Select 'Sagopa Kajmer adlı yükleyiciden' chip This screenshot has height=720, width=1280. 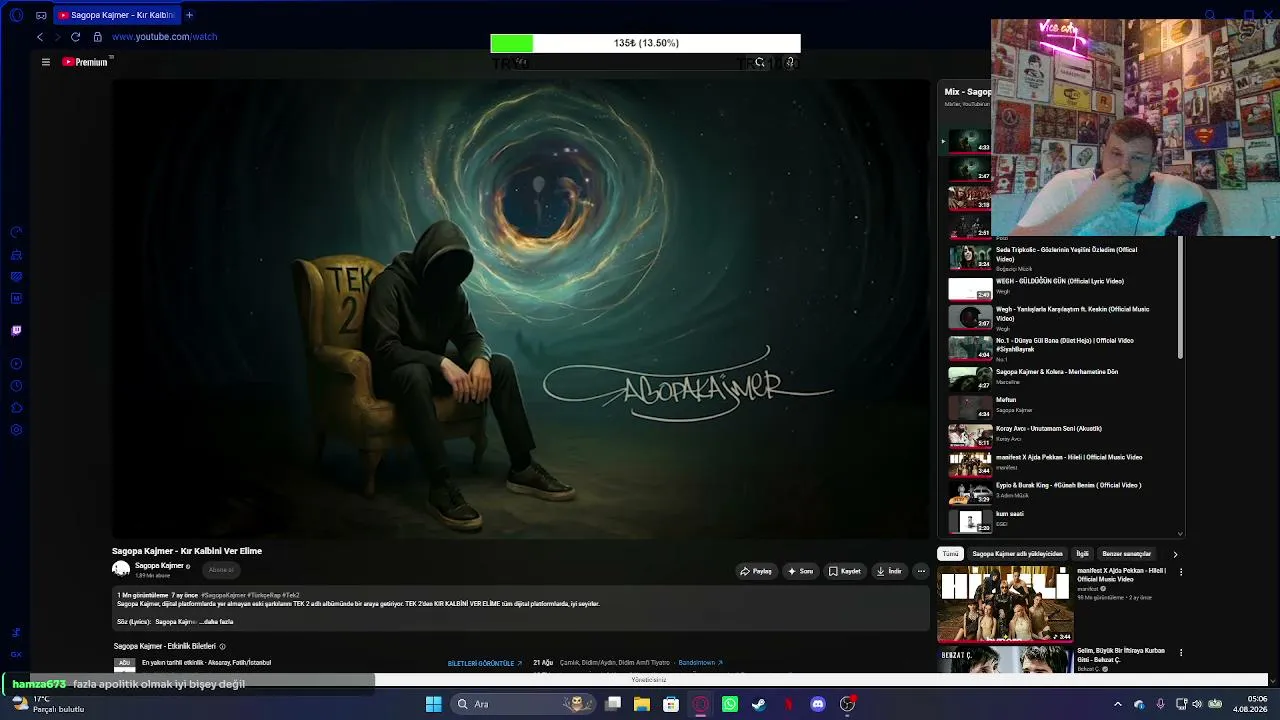pyautogui.click(x=1017, y=554)
